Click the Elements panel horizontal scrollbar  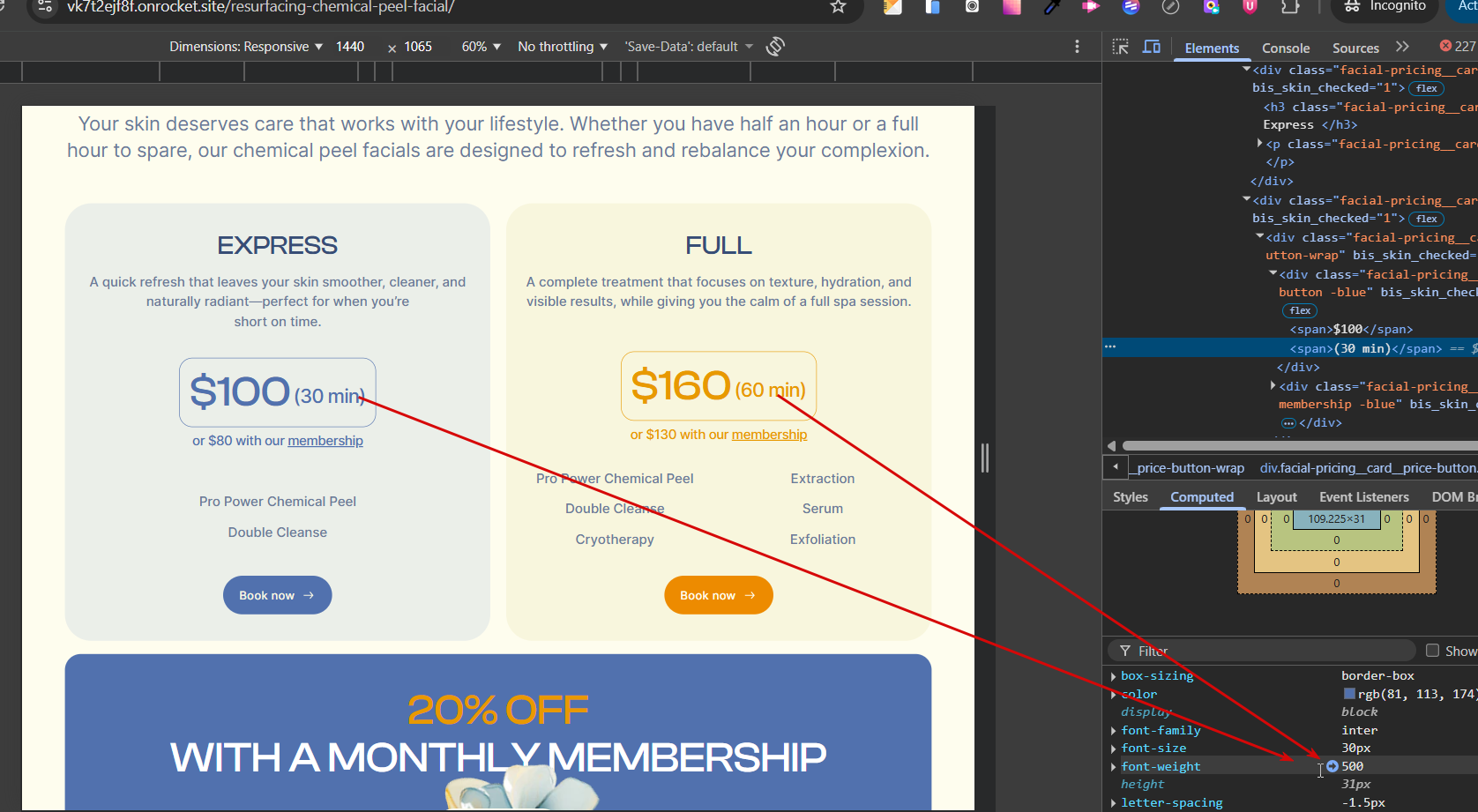(1299, 446)
